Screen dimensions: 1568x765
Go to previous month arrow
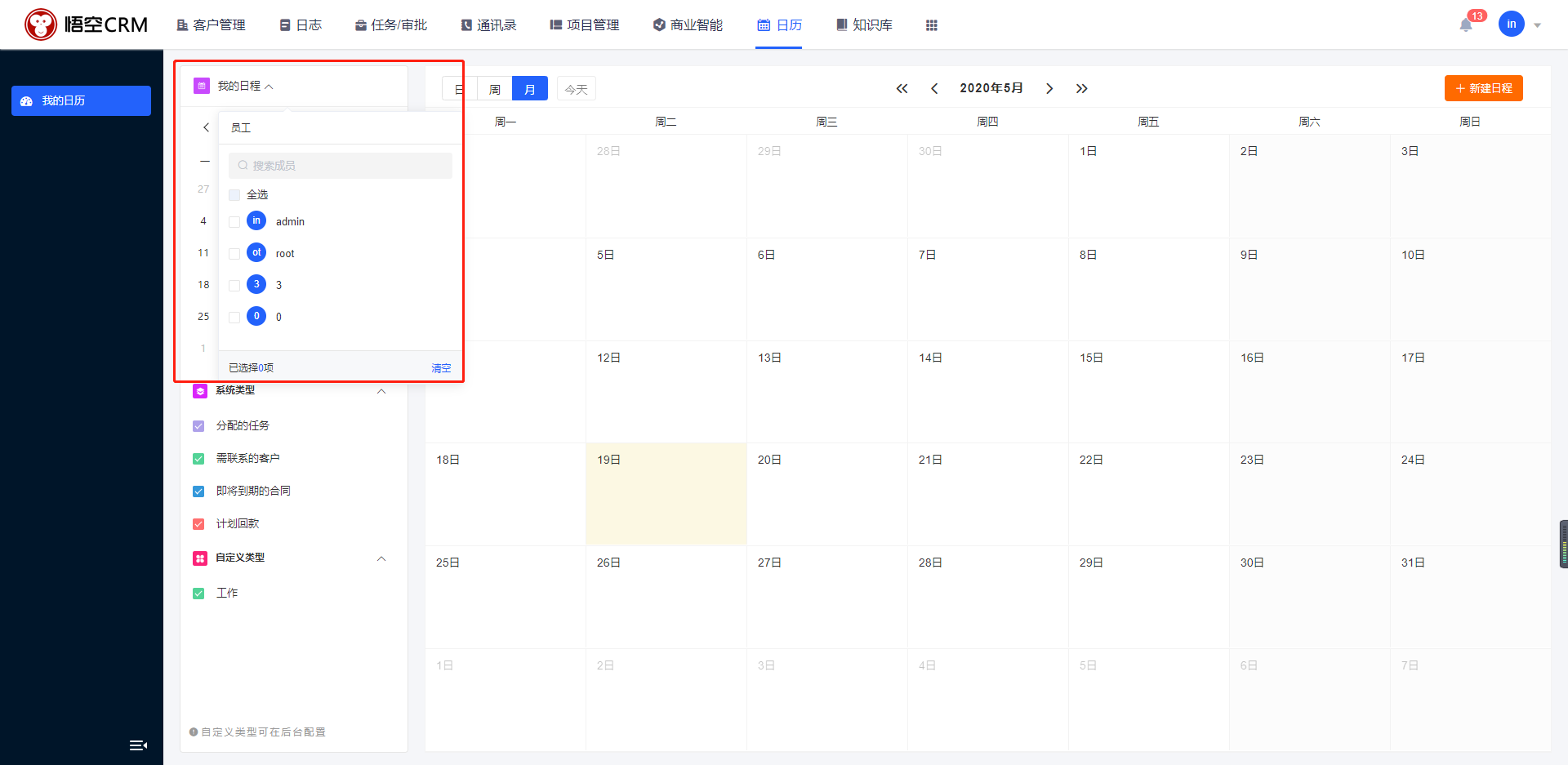tap(934, 88)
